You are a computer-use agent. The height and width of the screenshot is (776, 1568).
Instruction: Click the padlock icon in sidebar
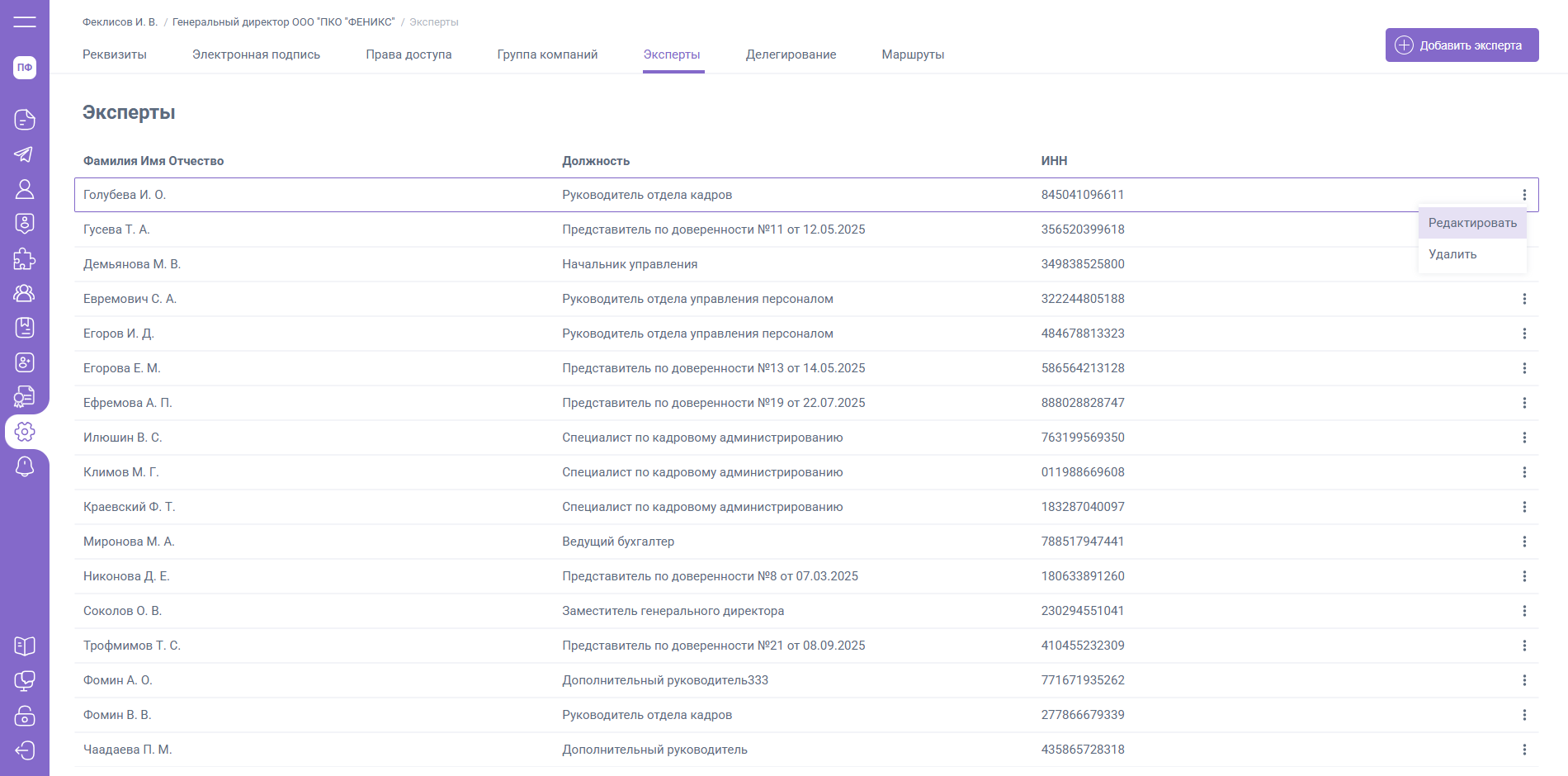tap(25, 715)
